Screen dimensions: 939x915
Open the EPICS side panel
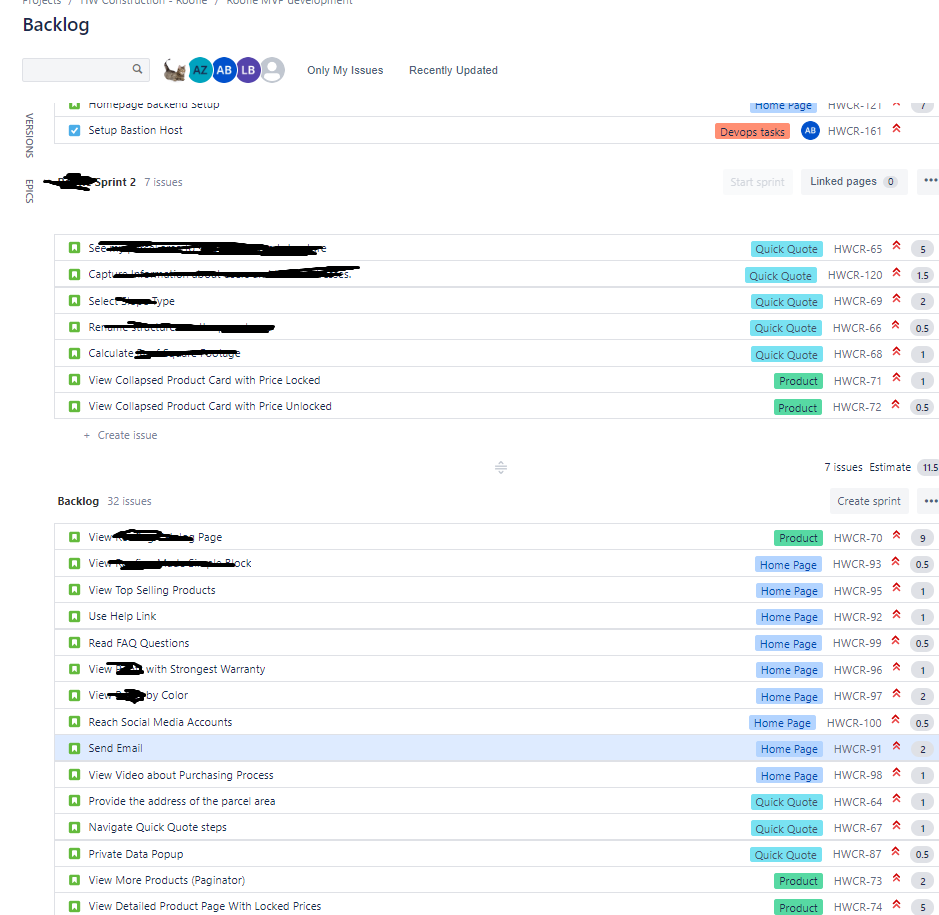[29, 191]
